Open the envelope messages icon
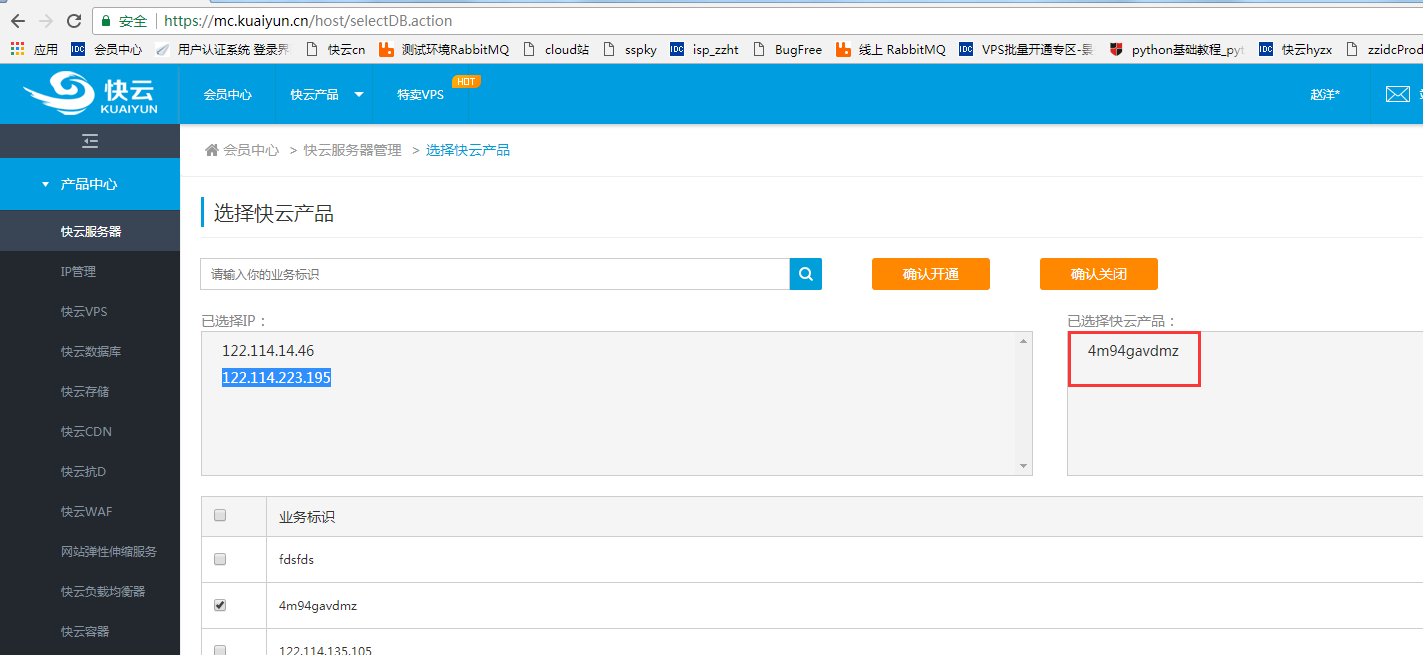 pyautogui.click(x=1397, y=94)
